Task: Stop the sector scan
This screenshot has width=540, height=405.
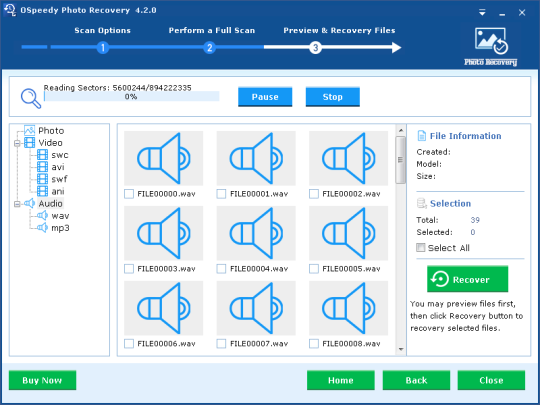Action: (333, 97)
